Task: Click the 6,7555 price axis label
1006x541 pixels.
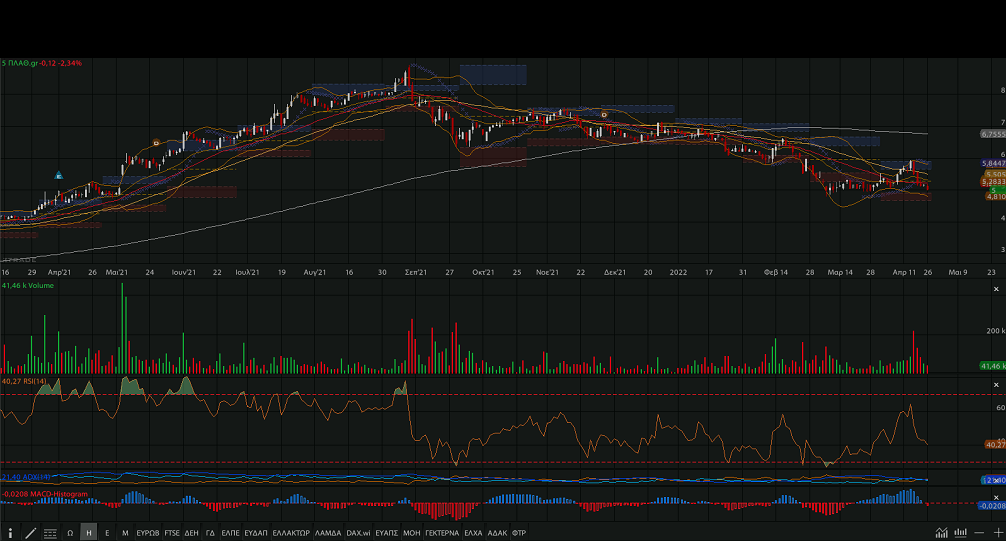Action: click(x=992, y=133)
